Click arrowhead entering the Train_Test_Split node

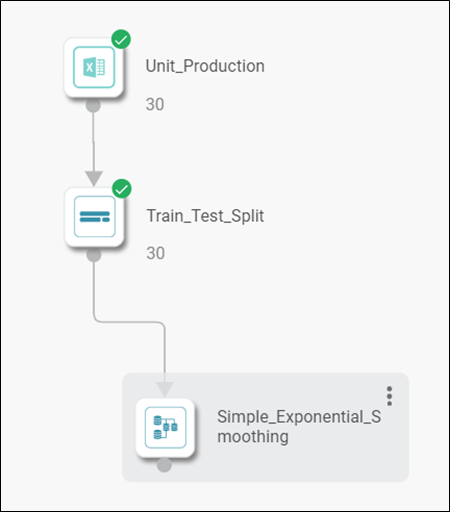(x=94, y=179)
